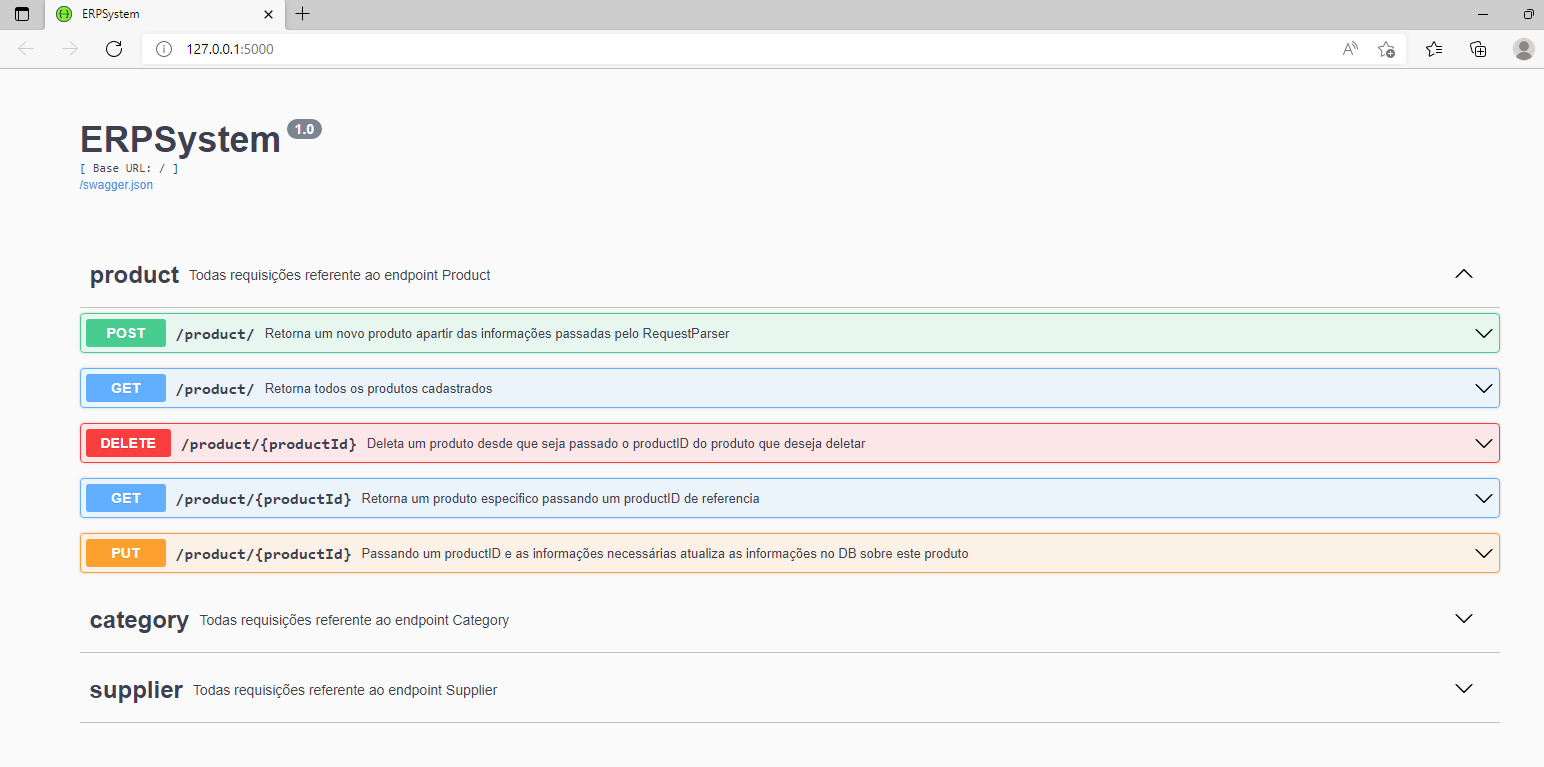Click the browser profile avatar icon
The height and width of the screenshot is (767, 1544).
click(1523, 48)
